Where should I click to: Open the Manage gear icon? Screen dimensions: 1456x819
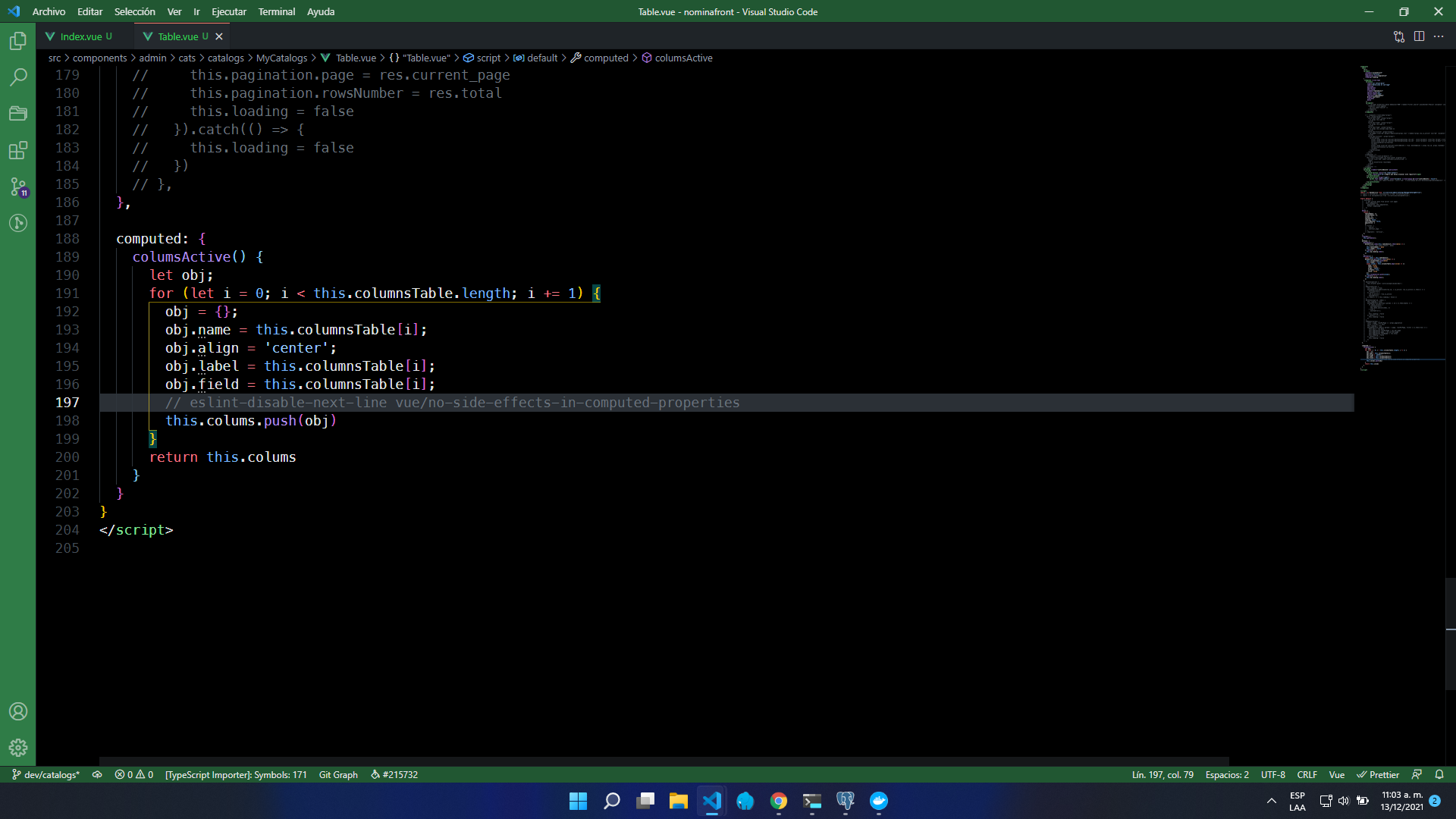[18, 748]
